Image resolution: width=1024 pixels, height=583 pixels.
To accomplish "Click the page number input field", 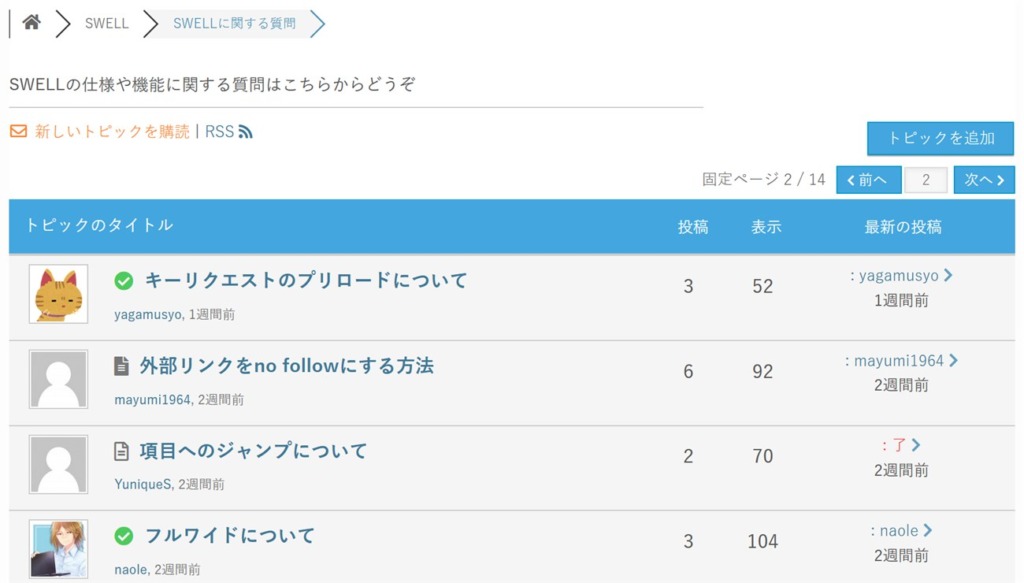I will (926, 180).
